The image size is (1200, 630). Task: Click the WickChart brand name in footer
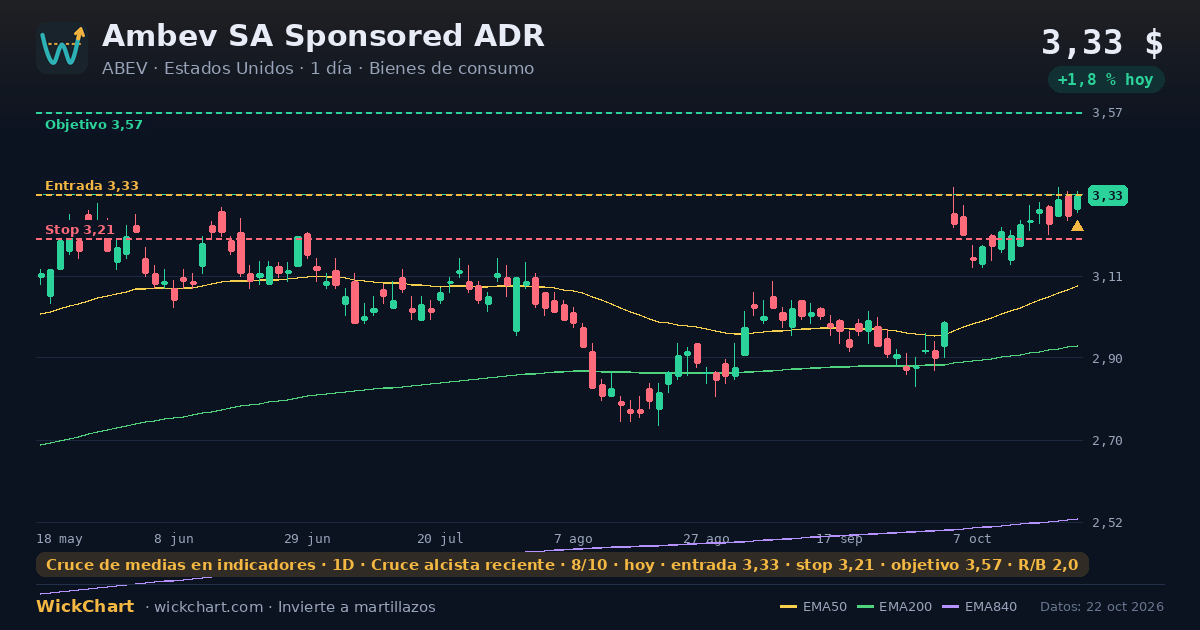[85, 607]
